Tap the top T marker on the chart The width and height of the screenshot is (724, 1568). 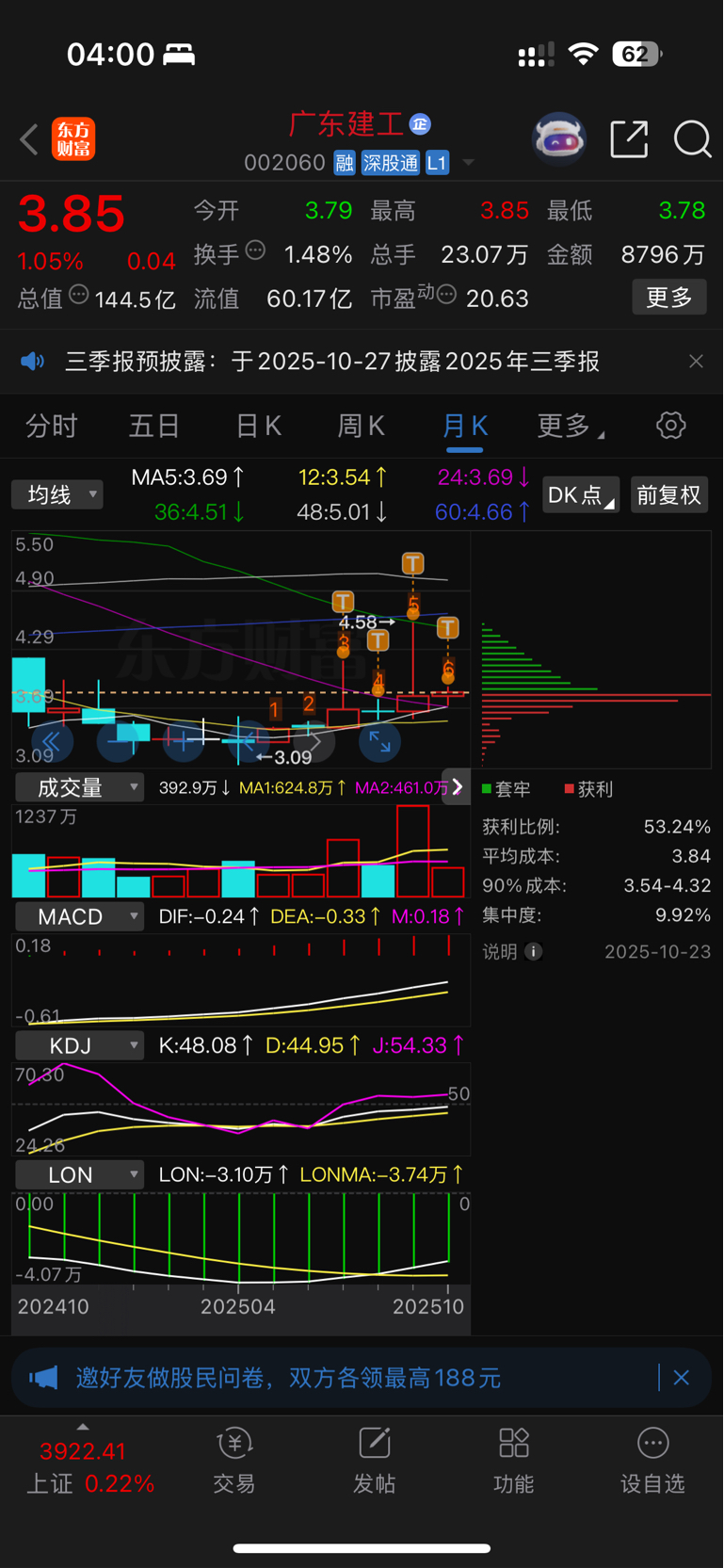412,563
